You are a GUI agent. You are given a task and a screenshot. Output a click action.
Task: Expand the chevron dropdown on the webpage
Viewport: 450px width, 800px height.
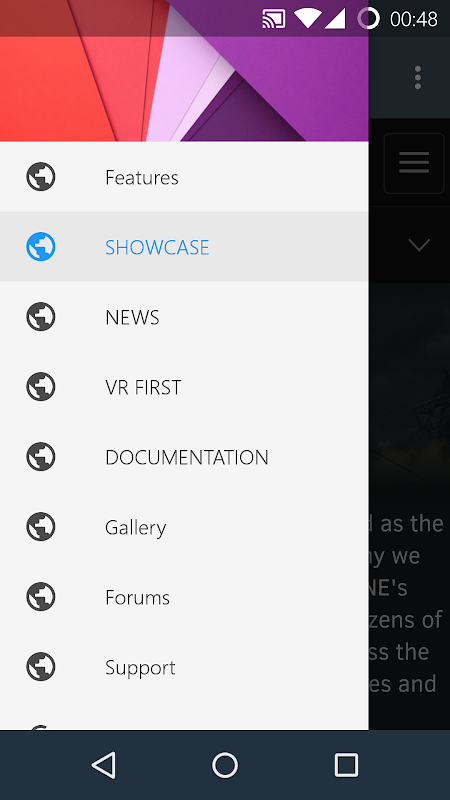(419, 245)
